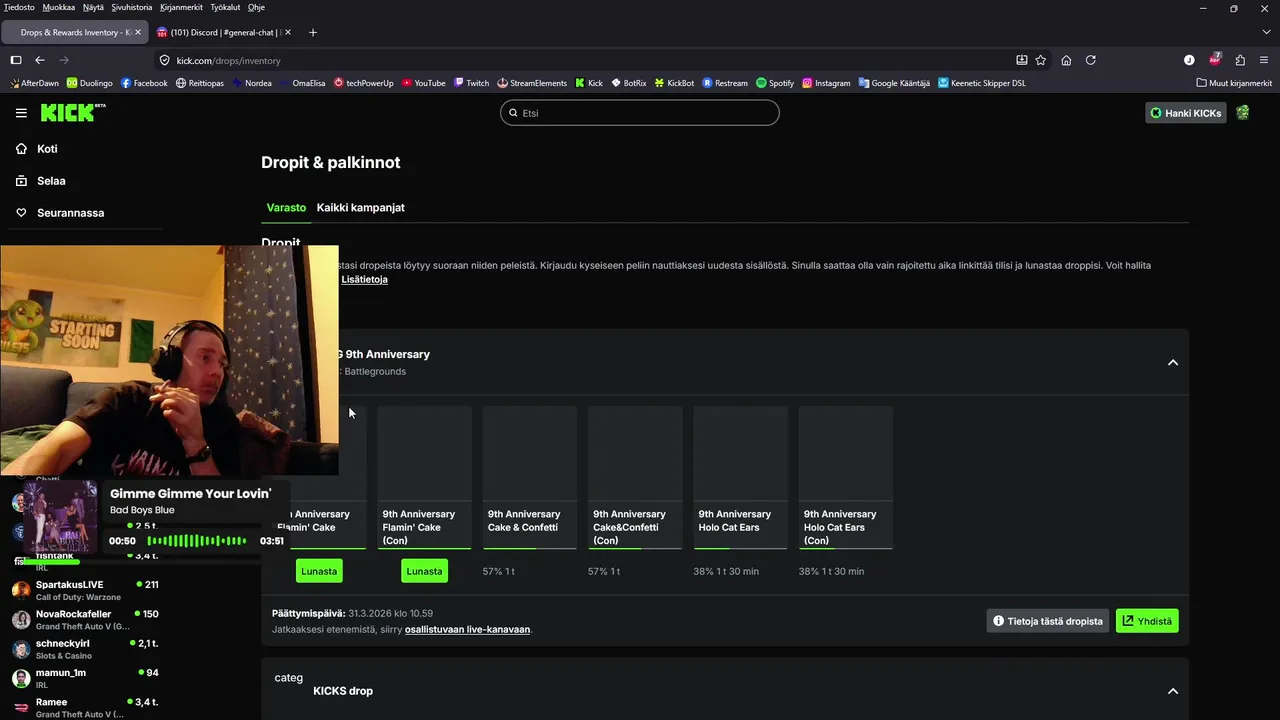Toggle the browser sidebar icon

point(16,60)
